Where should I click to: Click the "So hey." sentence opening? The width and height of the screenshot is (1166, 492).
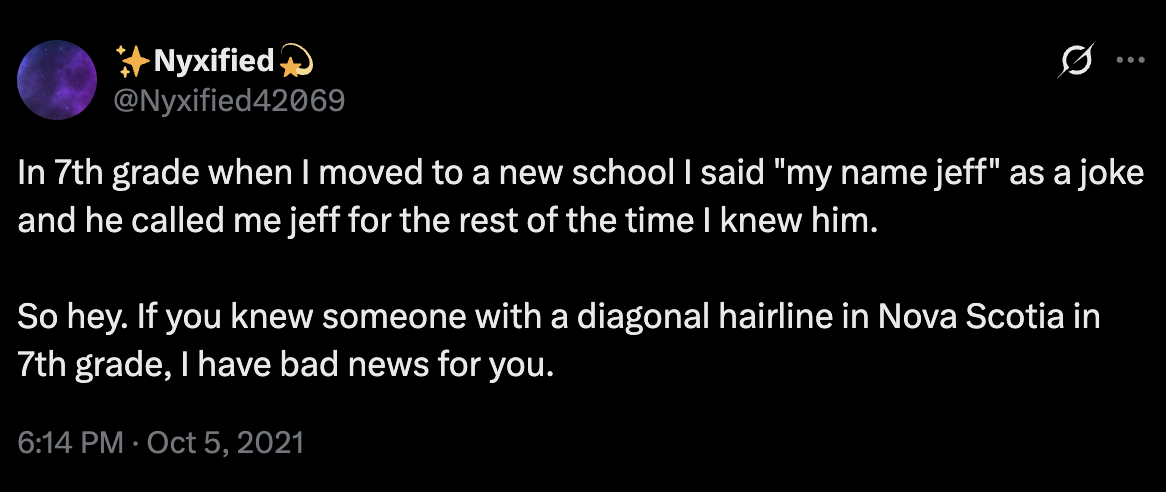coord(62,319)
